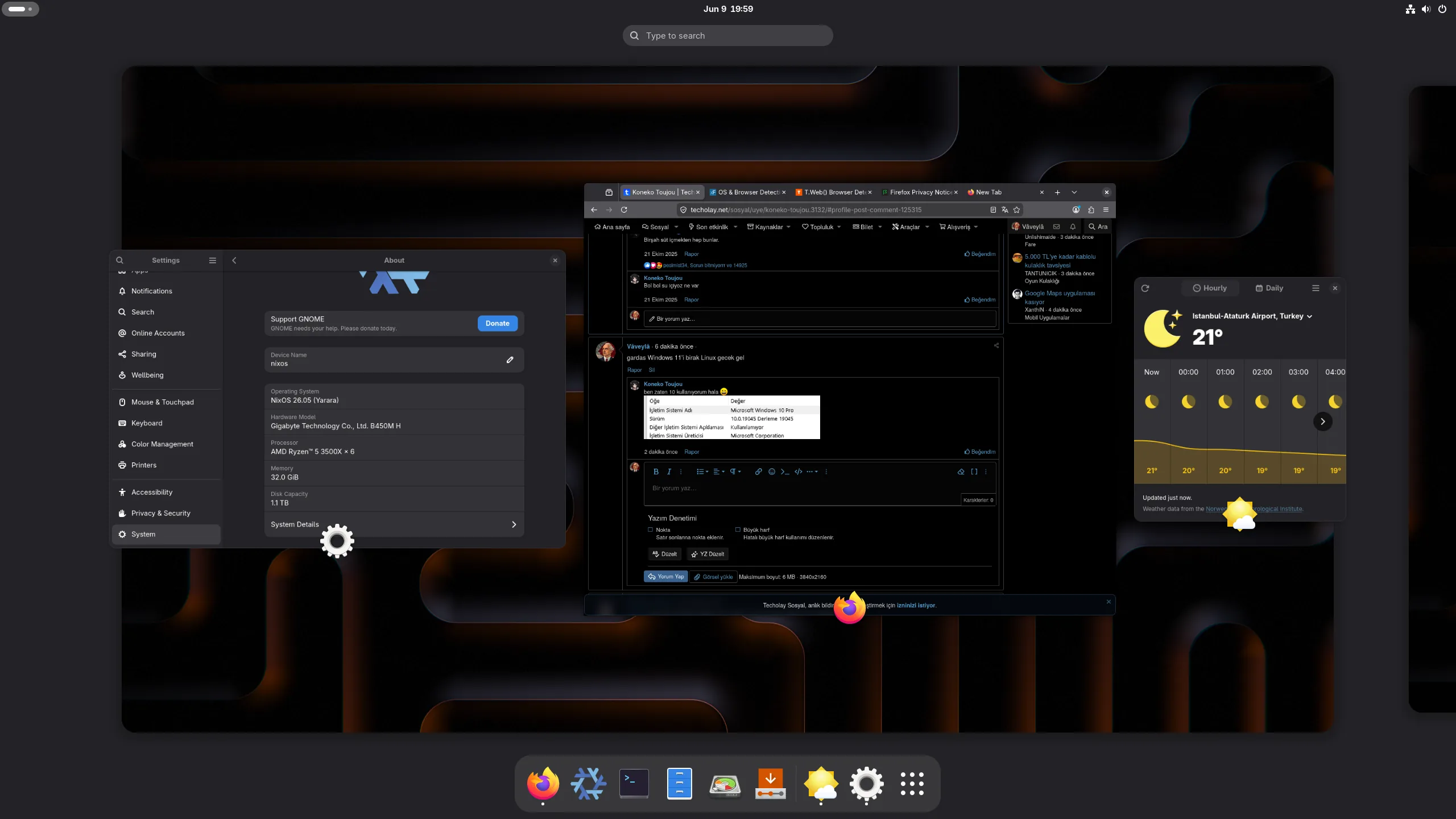Screen dimensions: 1456x819
Task: Click the insert link icon in editor
Action: (758, 471)
